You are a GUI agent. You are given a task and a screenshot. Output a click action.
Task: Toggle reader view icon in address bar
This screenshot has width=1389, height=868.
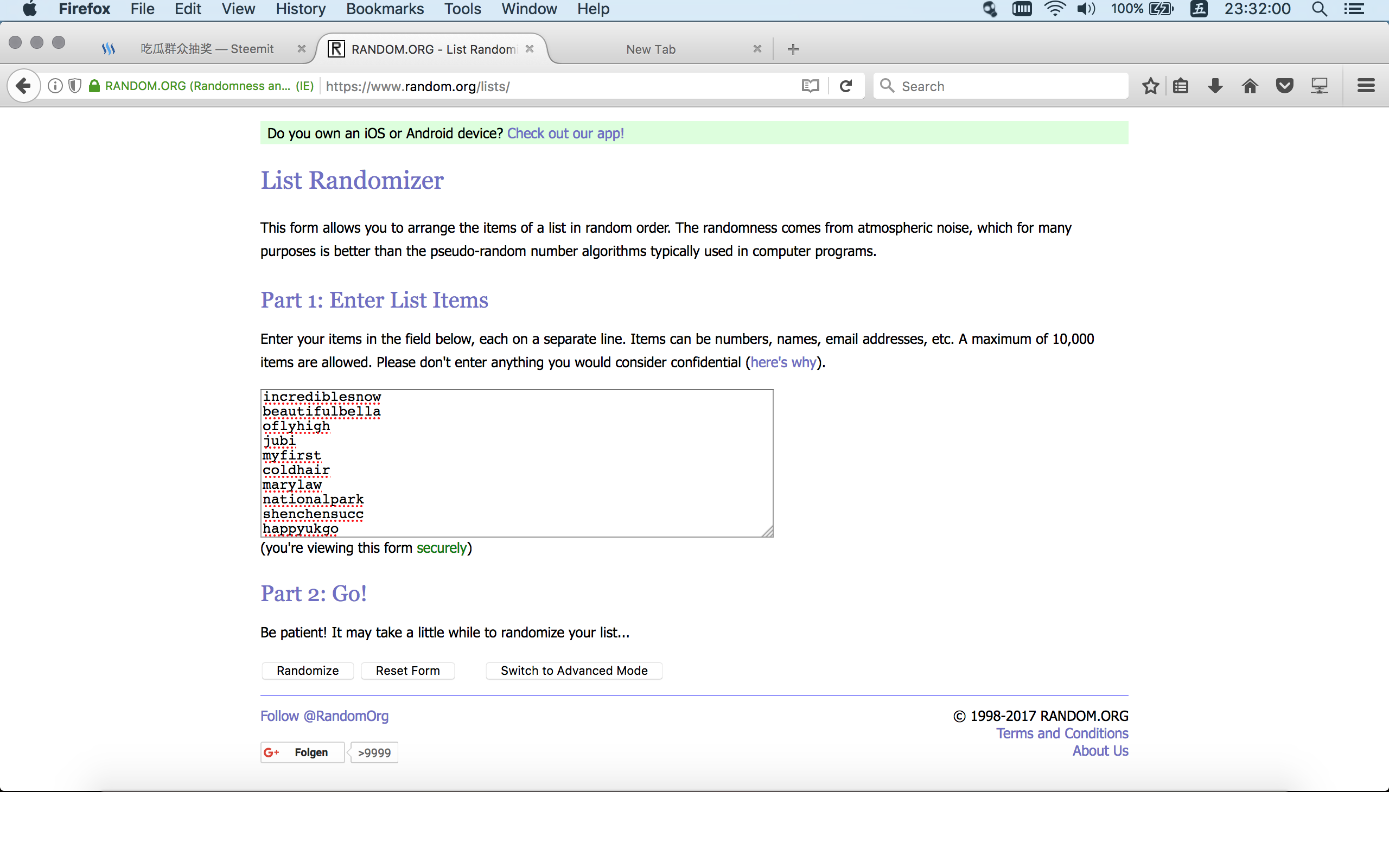[810, 86]
